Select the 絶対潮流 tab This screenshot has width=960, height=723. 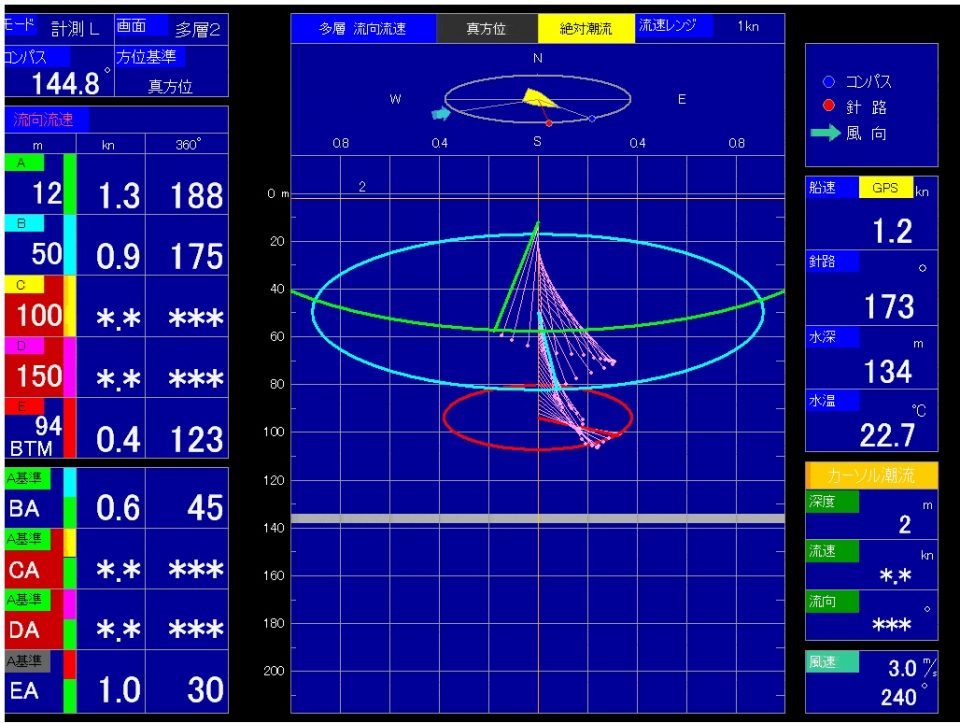(x=586, y=28)
